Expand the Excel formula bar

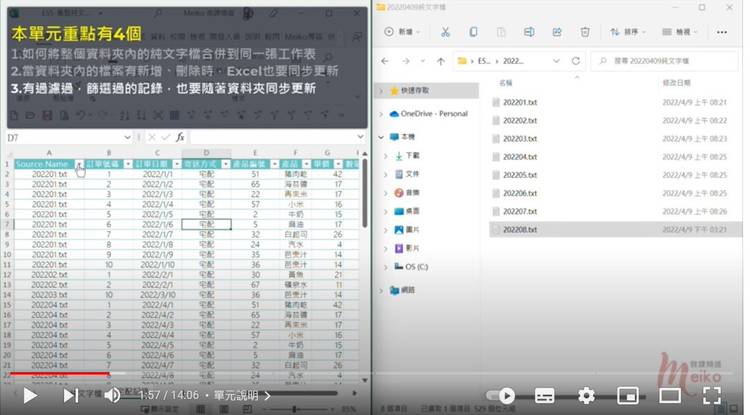pyautogui.click(x=360, y=138)
